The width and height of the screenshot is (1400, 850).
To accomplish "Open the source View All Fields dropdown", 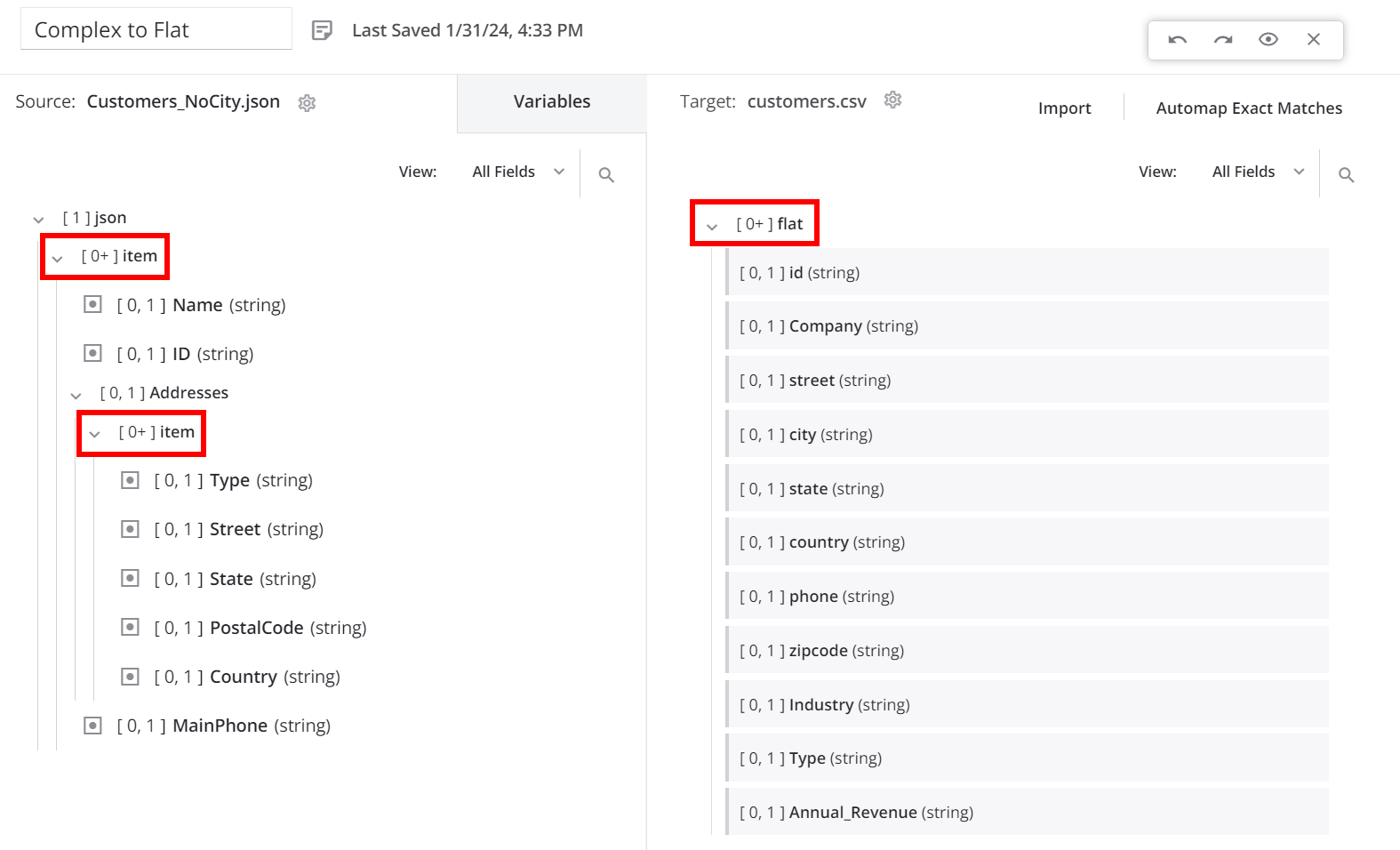I will pos(518,172).
